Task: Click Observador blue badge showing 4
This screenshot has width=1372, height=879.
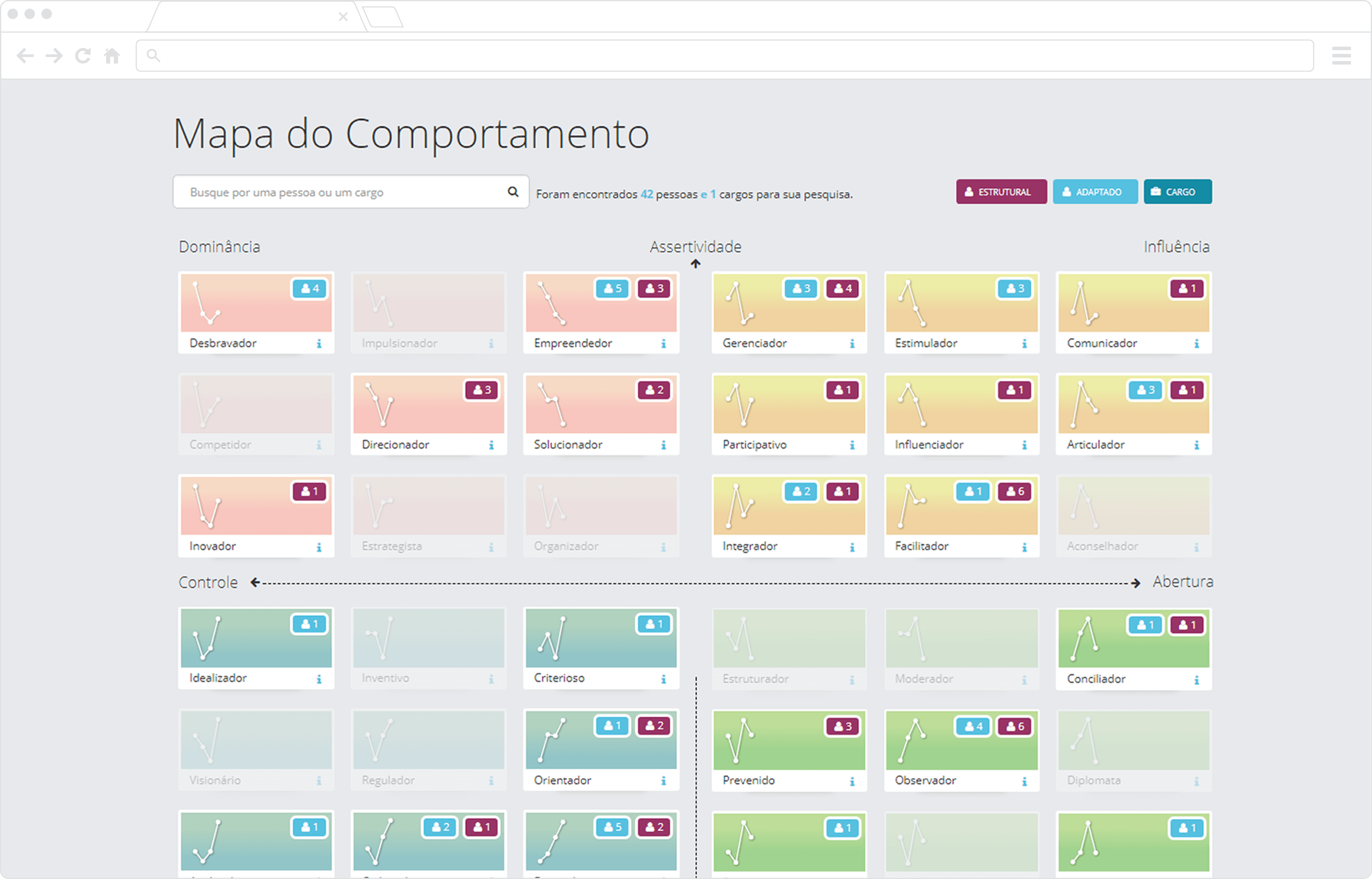Action: coord(973,727)
